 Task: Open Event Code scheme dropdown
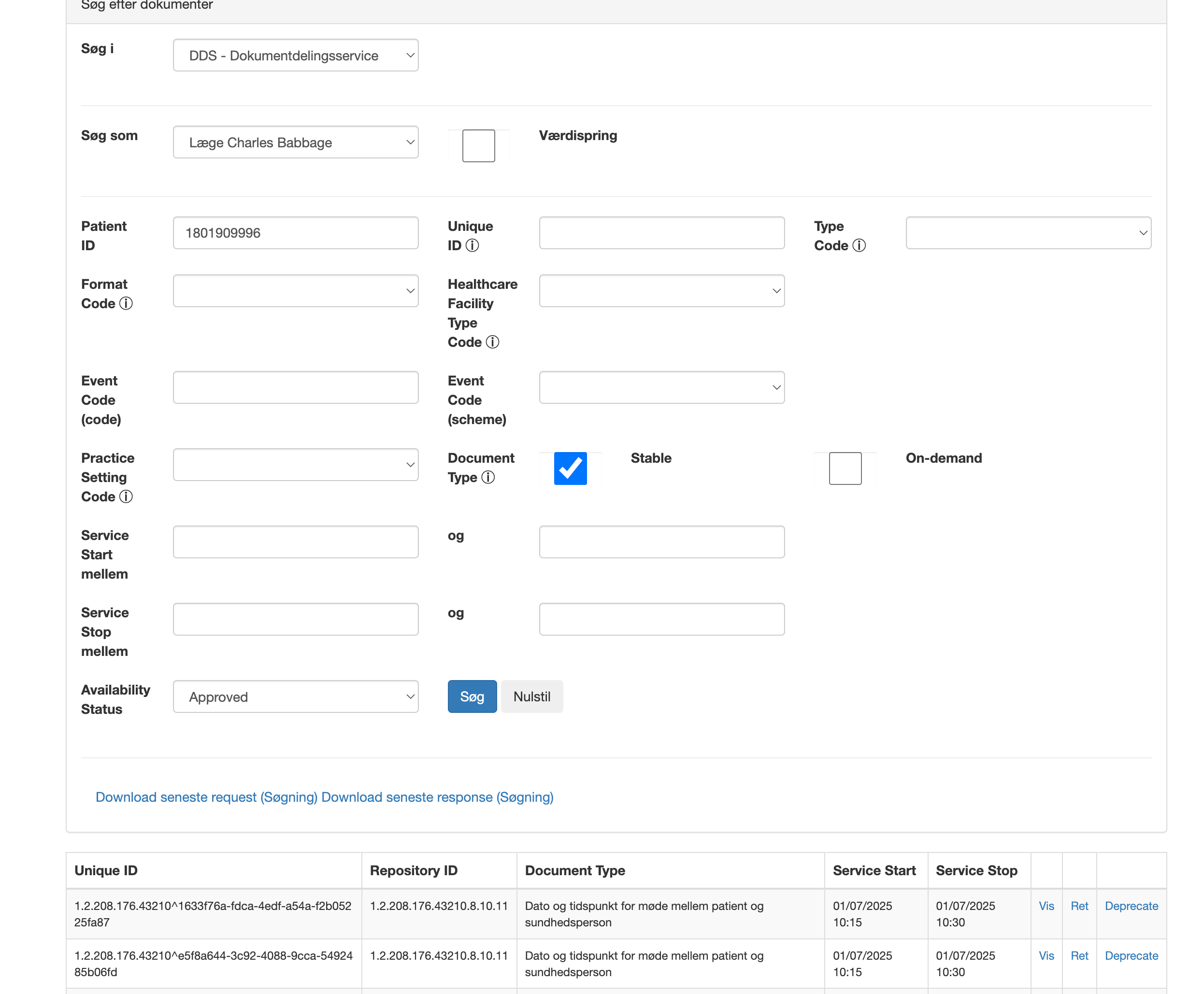pos(661,388)
